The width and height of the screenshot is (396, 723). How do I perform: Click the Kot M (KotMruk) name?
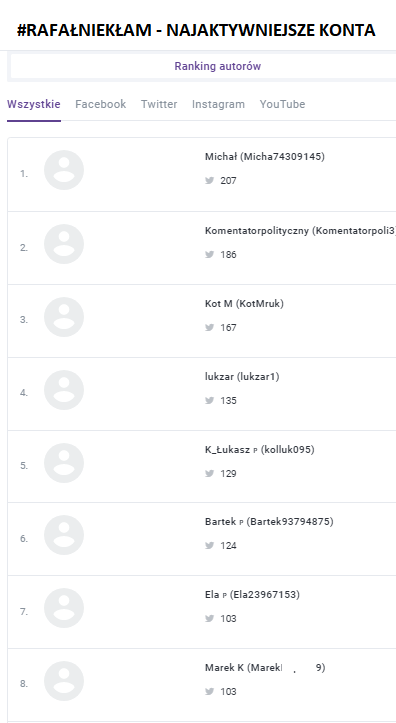pos(244,304)
